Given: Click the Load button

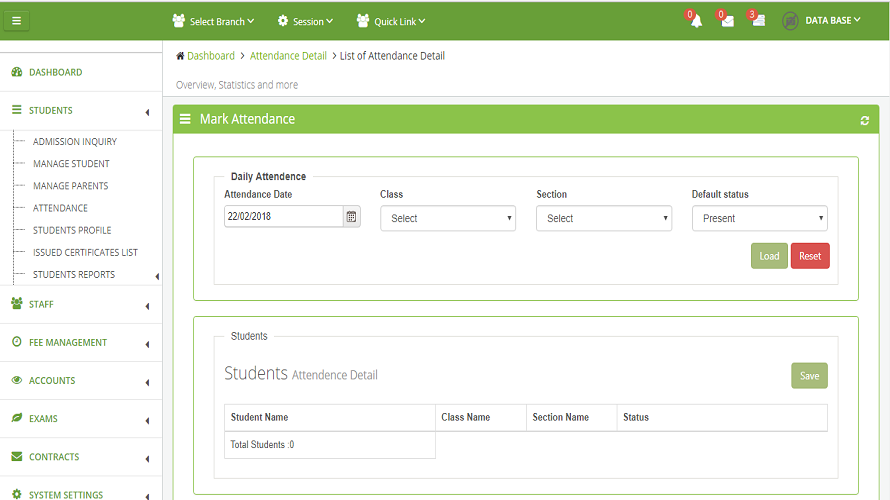Looking at the screenshot, I should tap(769, 256).
